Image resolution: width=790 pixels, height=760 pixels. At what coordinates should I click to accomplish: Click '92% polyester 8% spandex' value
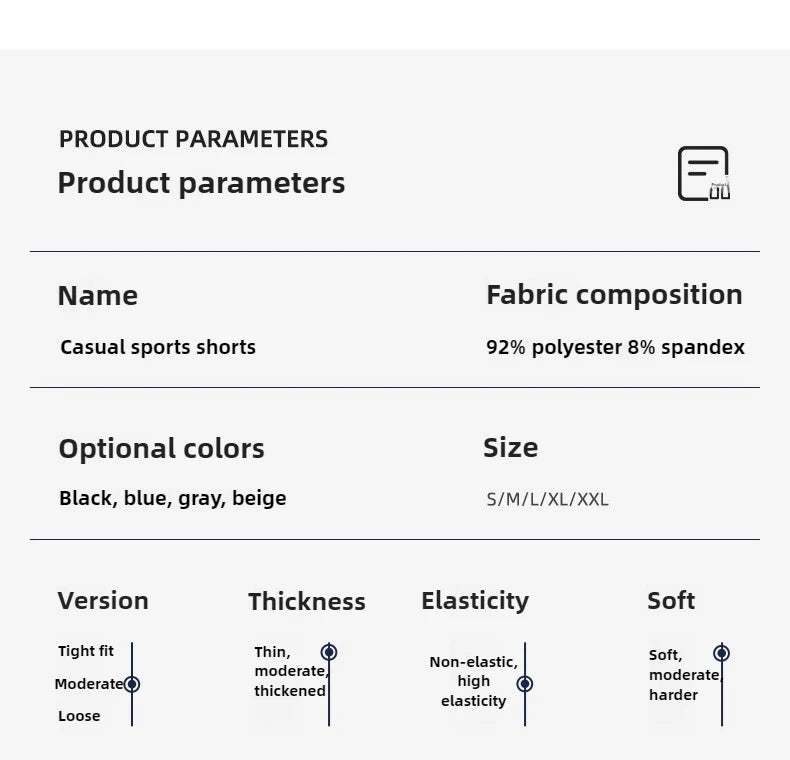coord(615,347)
